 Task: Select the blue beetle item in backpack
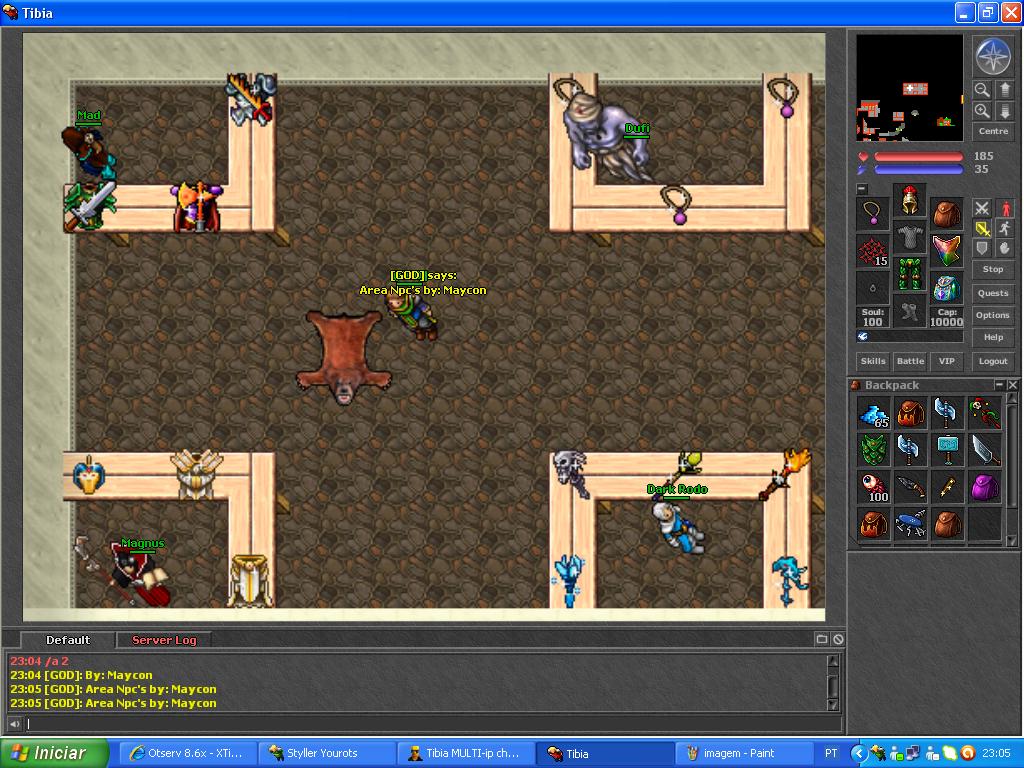(x=910, y=524)
